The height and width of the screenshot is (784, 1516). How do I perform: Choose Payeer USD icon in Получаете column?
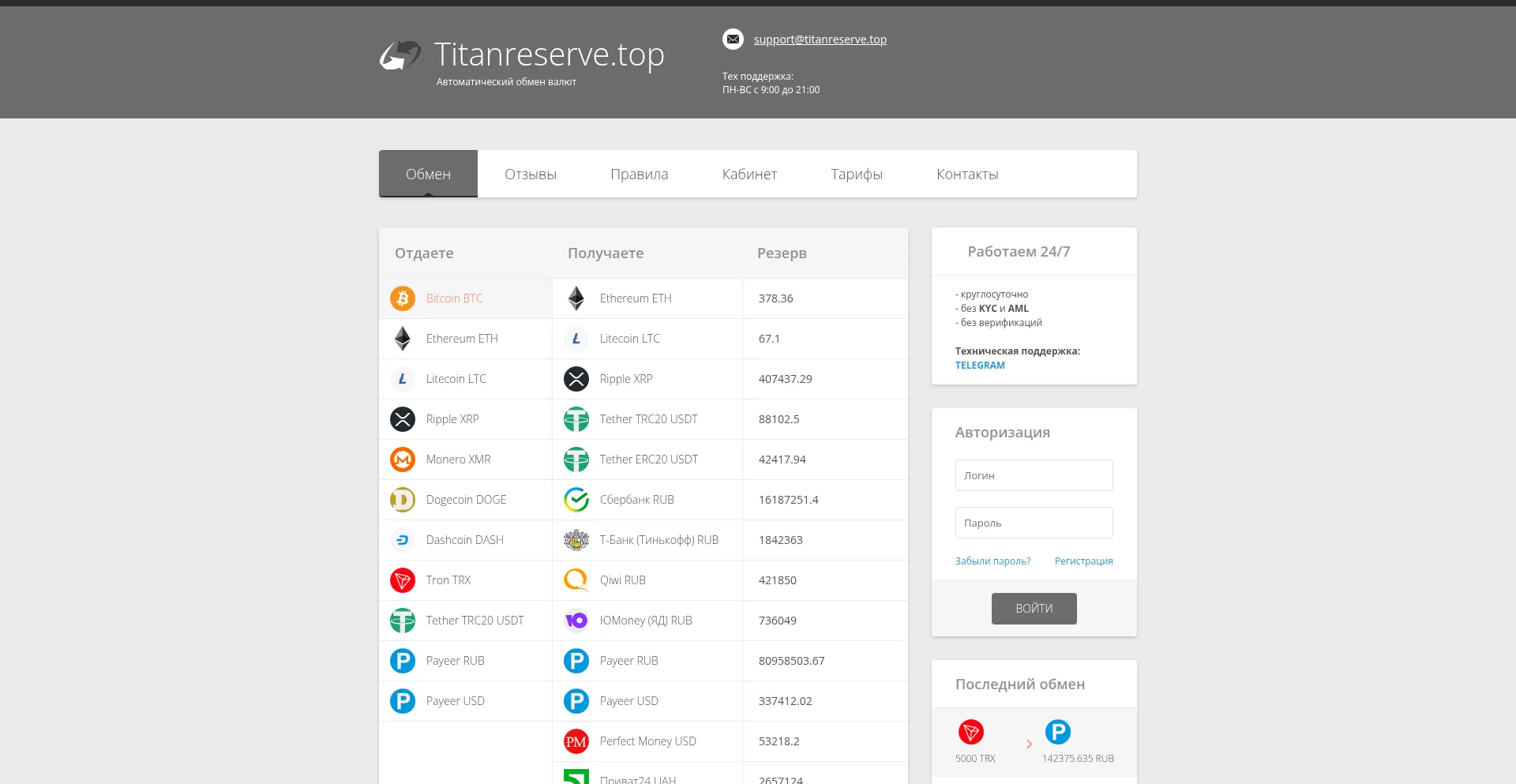pyautogui.click(x=576, y=701)
